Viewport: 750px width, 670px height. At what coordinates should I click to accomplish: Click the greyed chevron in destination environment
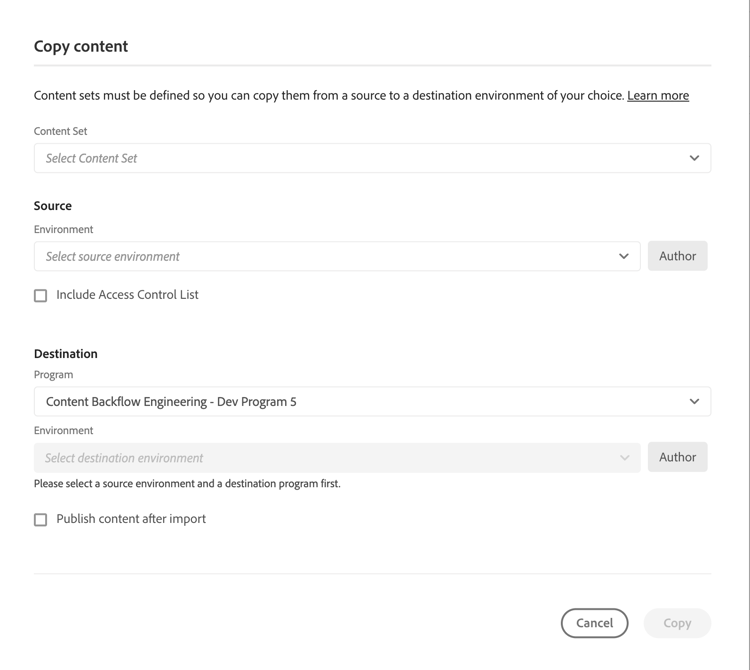click(x=624, y=458)
